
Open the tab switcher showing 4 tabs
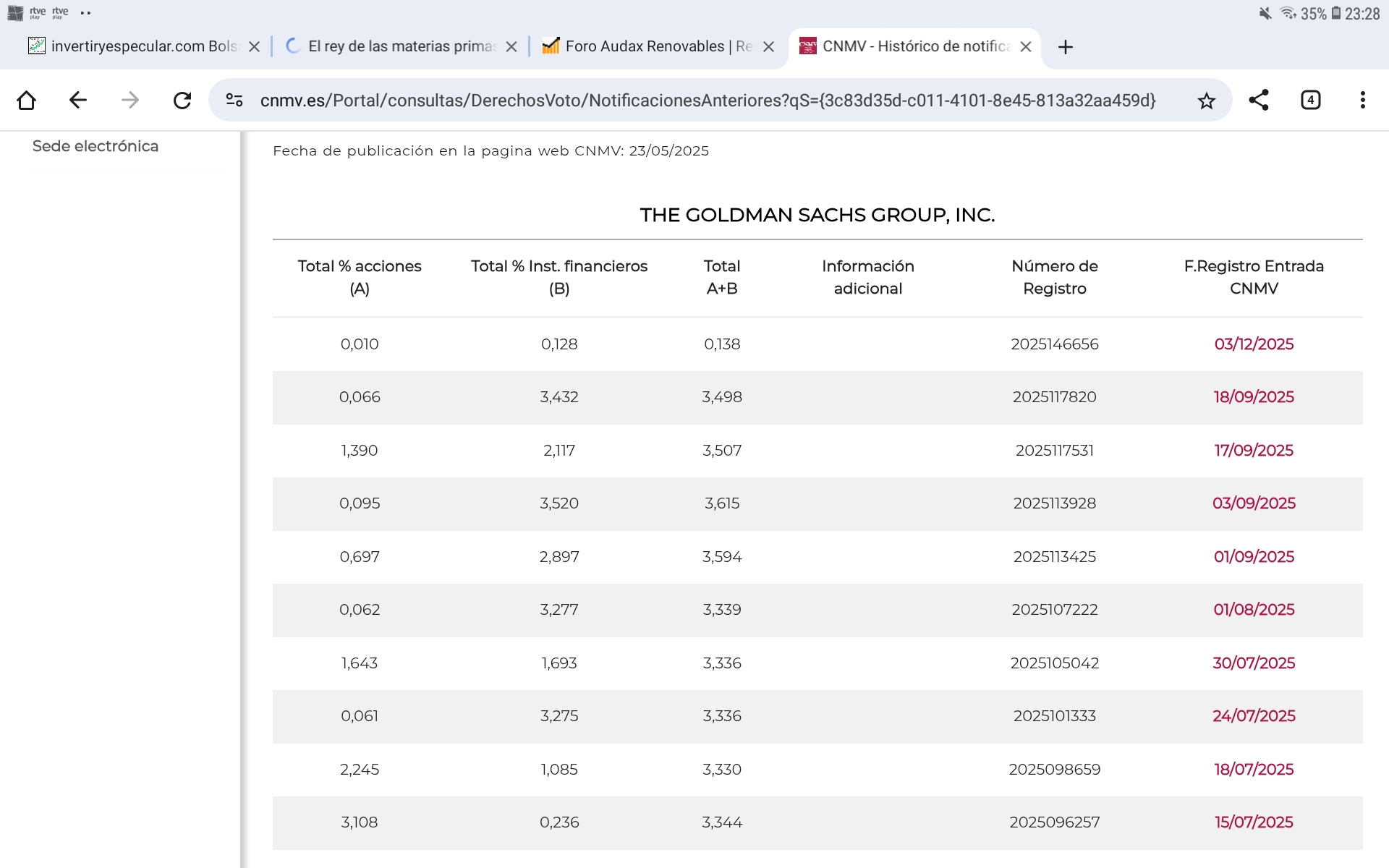click(x=1311, y=100)
